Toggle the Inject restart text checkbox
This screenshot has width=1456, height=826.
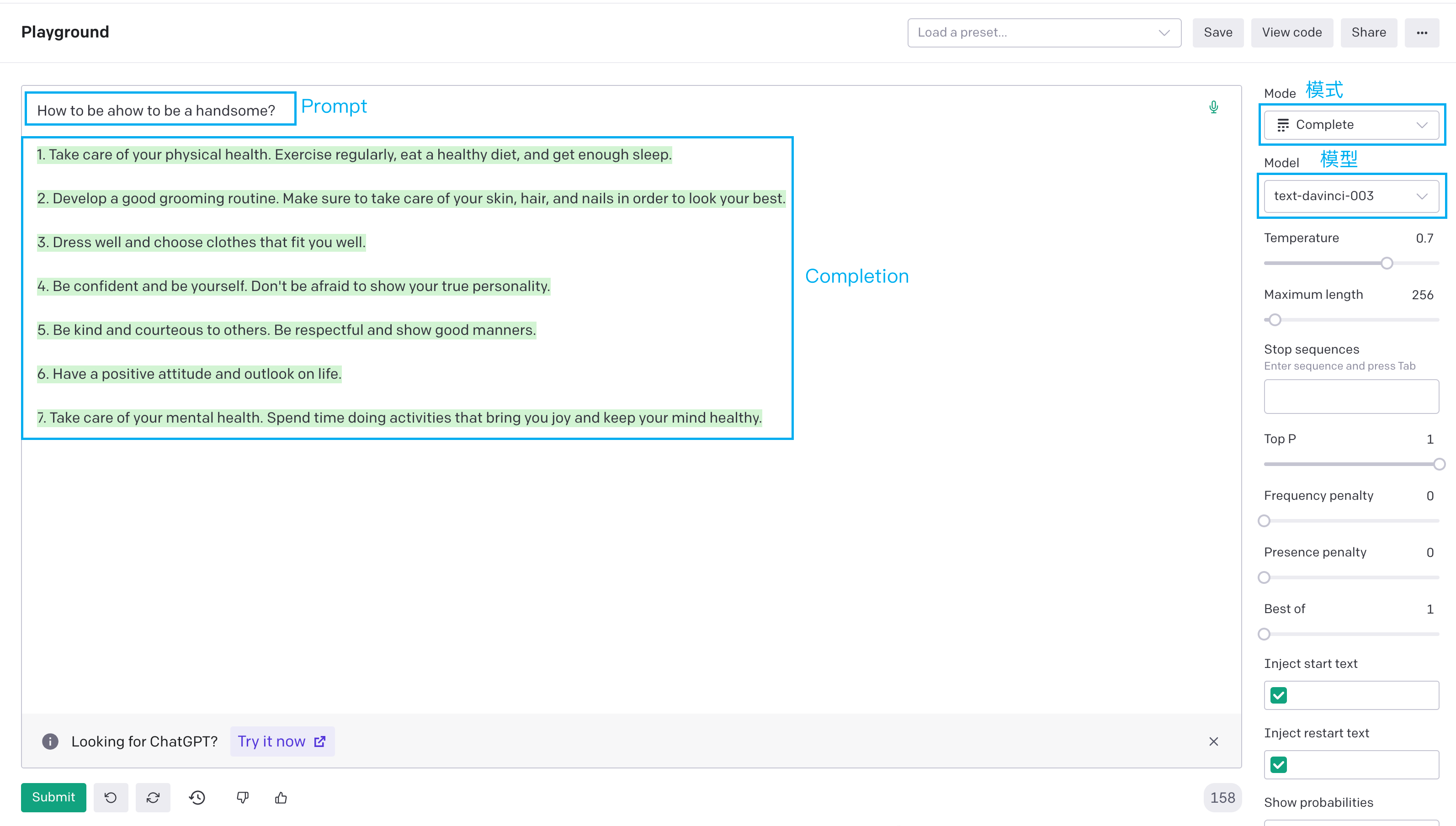(x=1278, y=764)
